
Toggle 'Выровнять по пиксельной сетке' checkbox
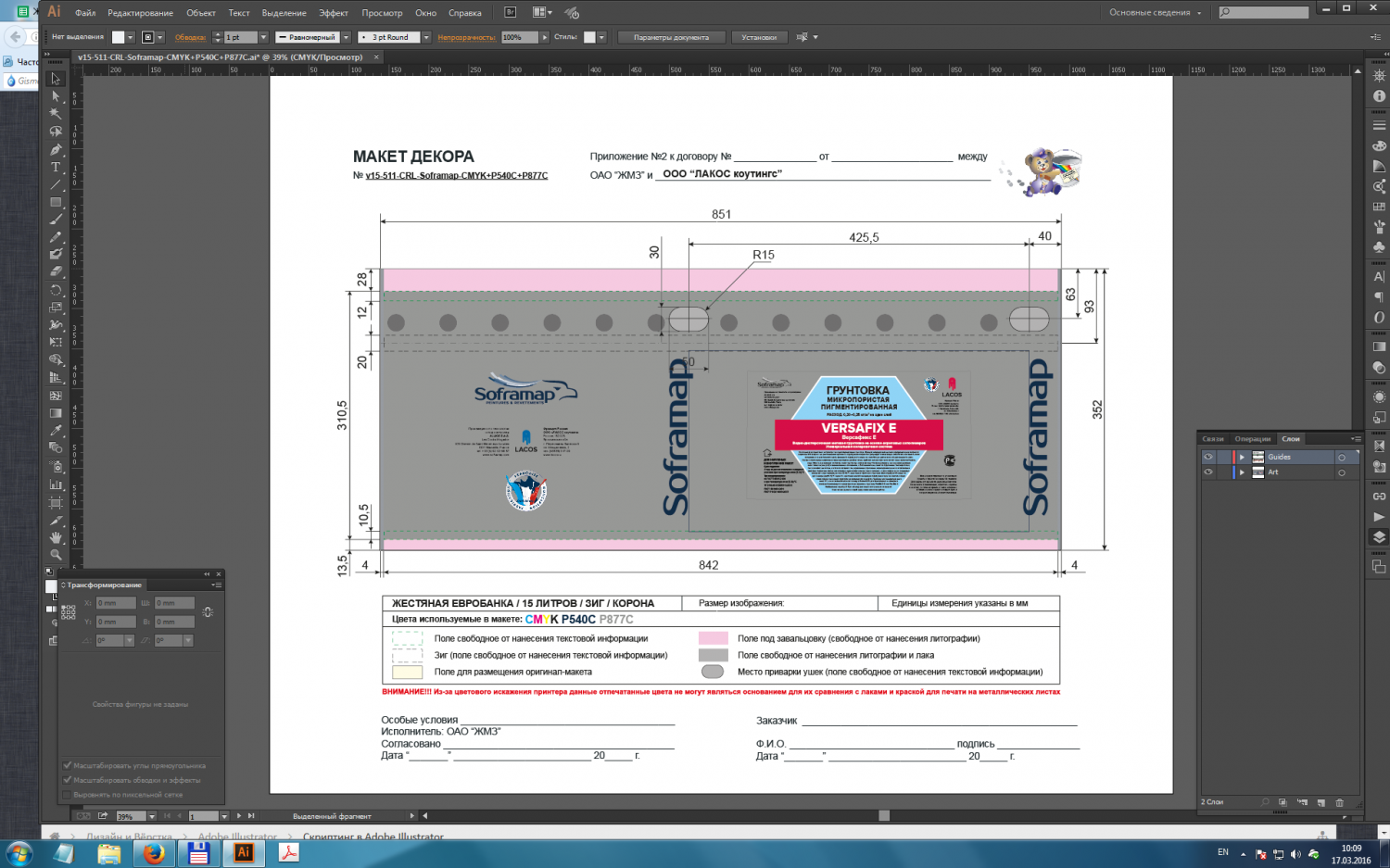pyautogui.click(x=67, y=795)
